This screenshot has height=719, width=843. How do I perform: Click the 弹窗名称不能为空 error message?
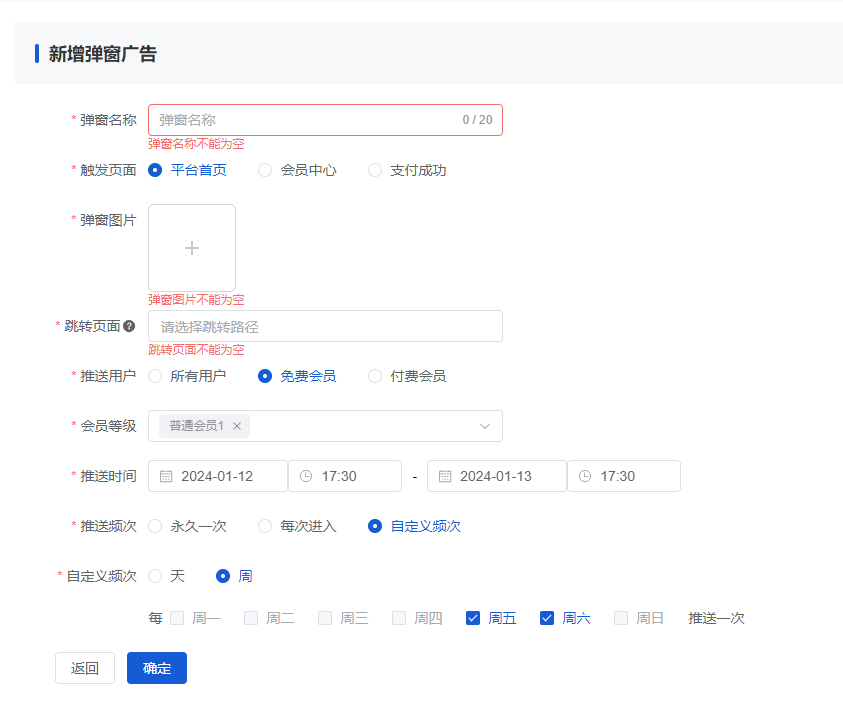pos(196,144)
